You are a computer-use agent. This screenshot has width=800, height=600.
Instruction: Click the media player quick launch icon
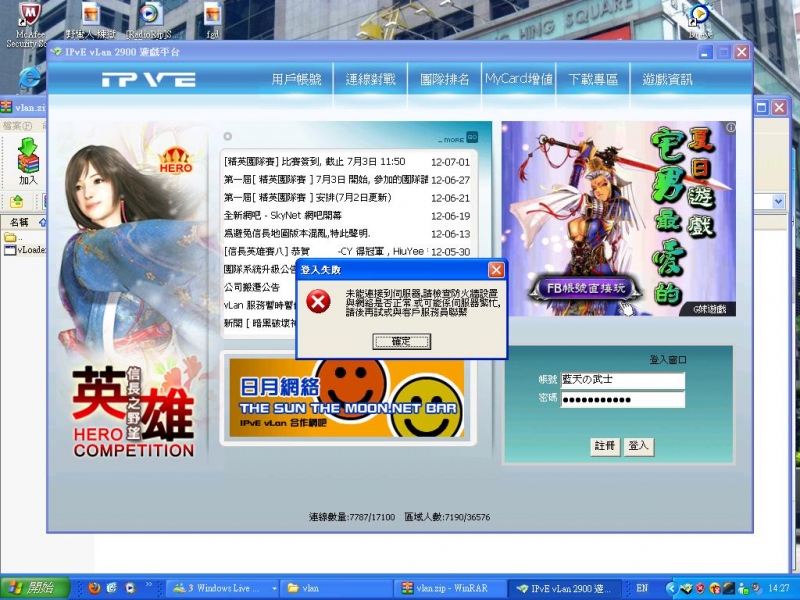[x=130, y=588]
